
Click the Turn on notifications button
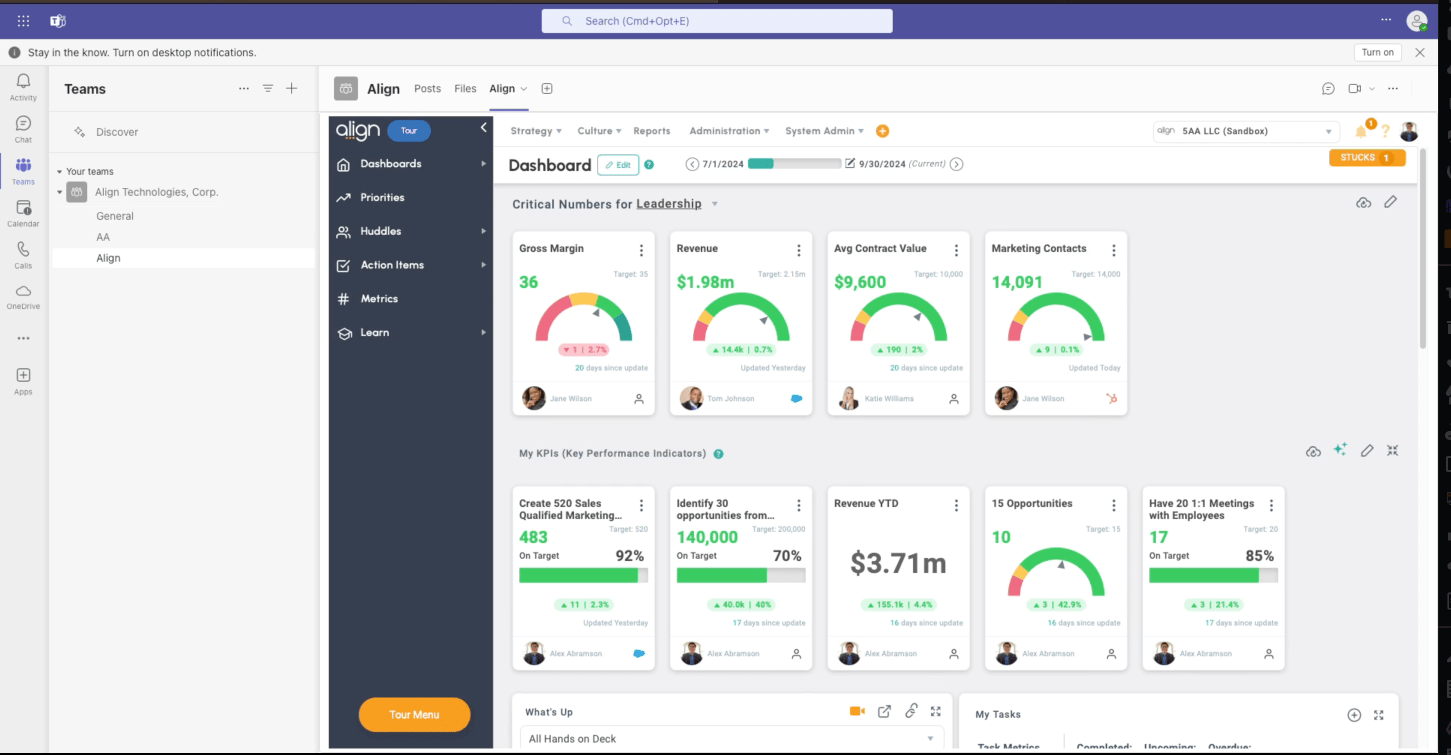point(1377,53)
